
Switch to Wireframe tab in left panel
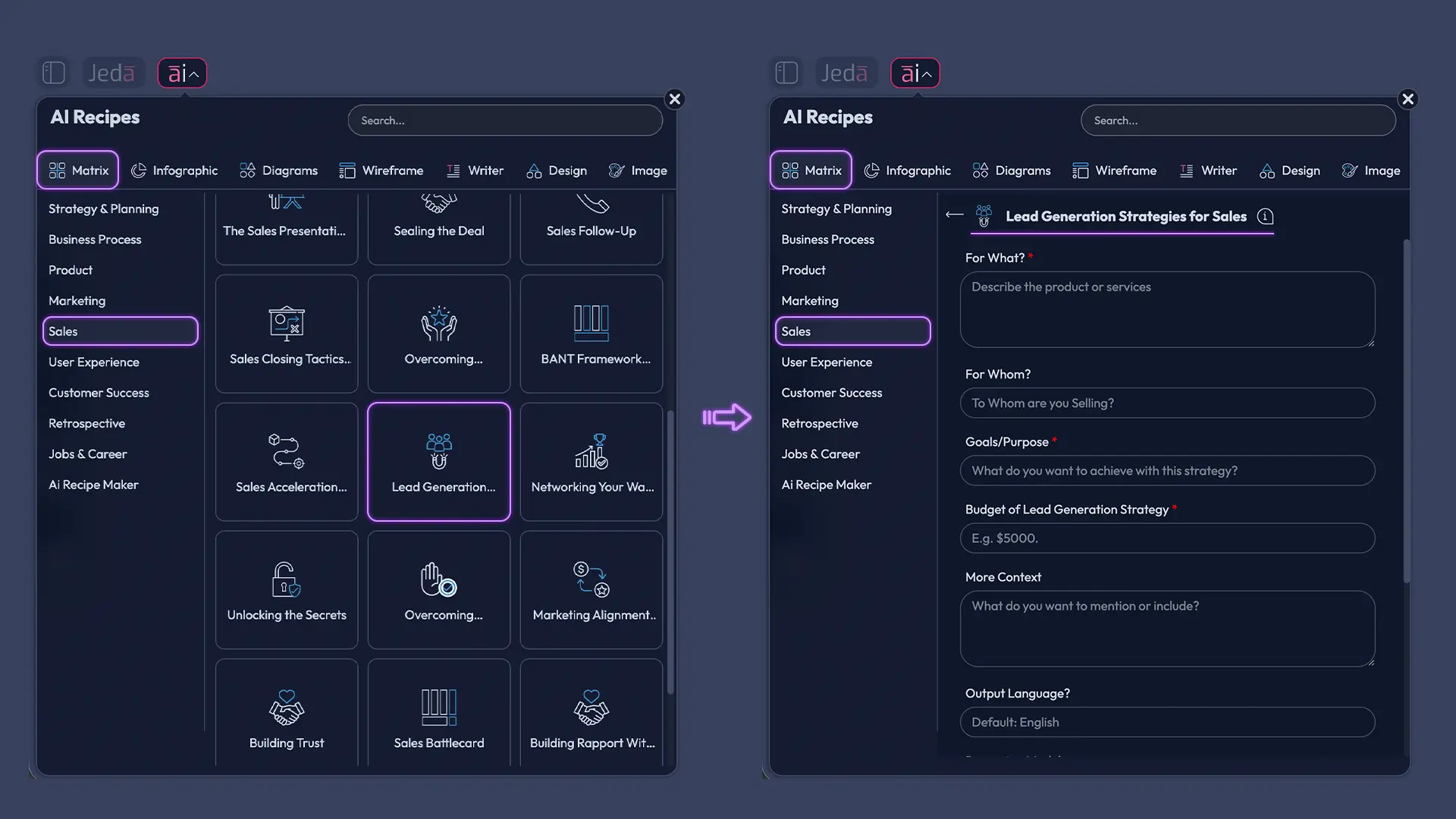click(381, 171)
